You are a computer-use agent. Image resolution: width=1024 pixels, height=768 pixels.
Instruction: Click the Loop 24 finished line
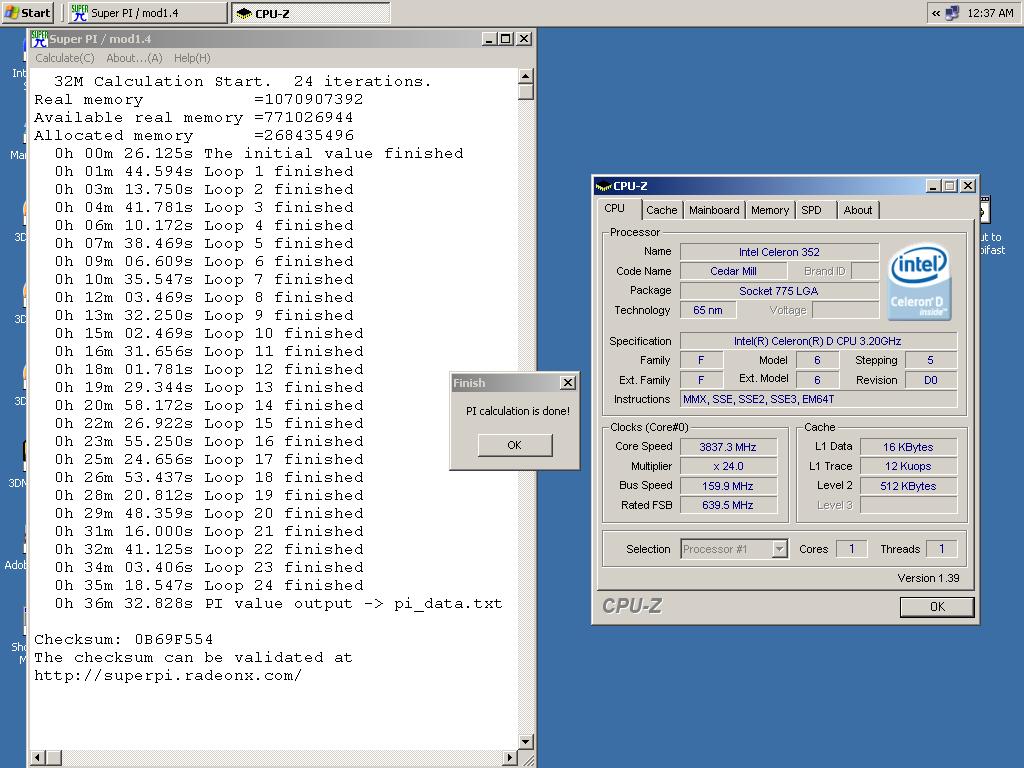[209, 585]
